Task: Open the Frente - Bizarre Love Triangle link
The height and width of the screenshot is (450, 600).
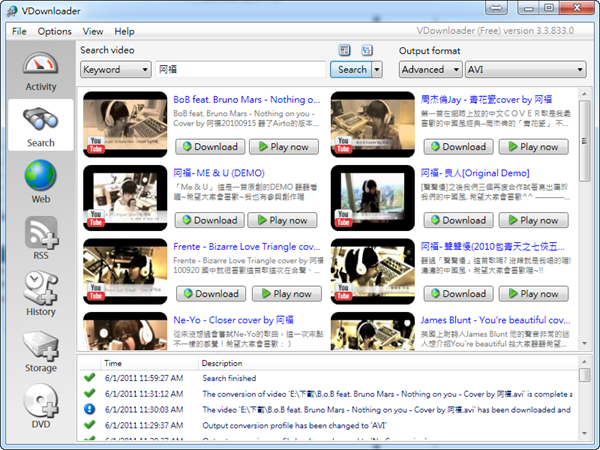Action: [x=247, y=246]
